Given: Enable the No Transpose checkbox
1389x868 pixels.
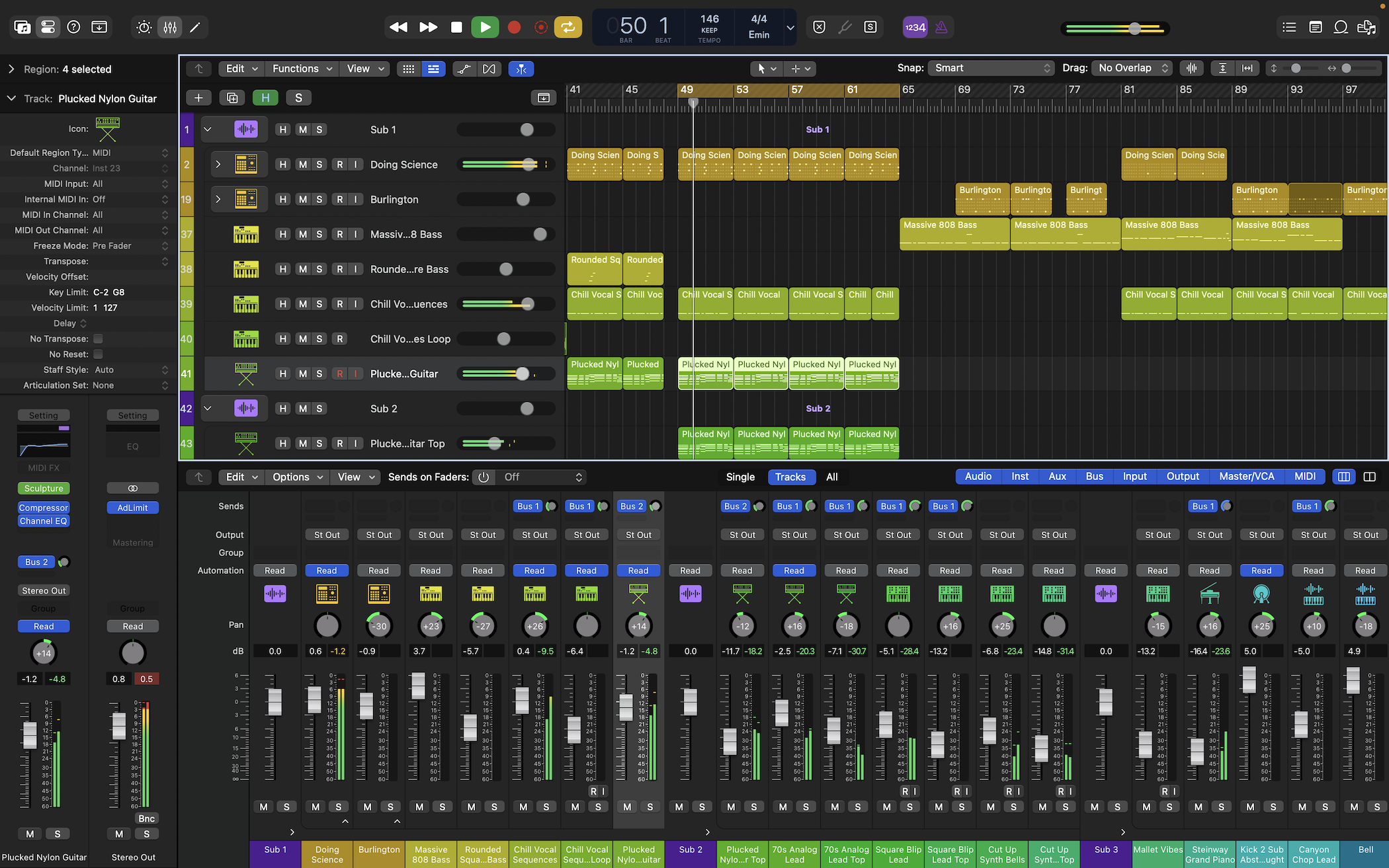Looking at the screenshot, I should point(98,338).
